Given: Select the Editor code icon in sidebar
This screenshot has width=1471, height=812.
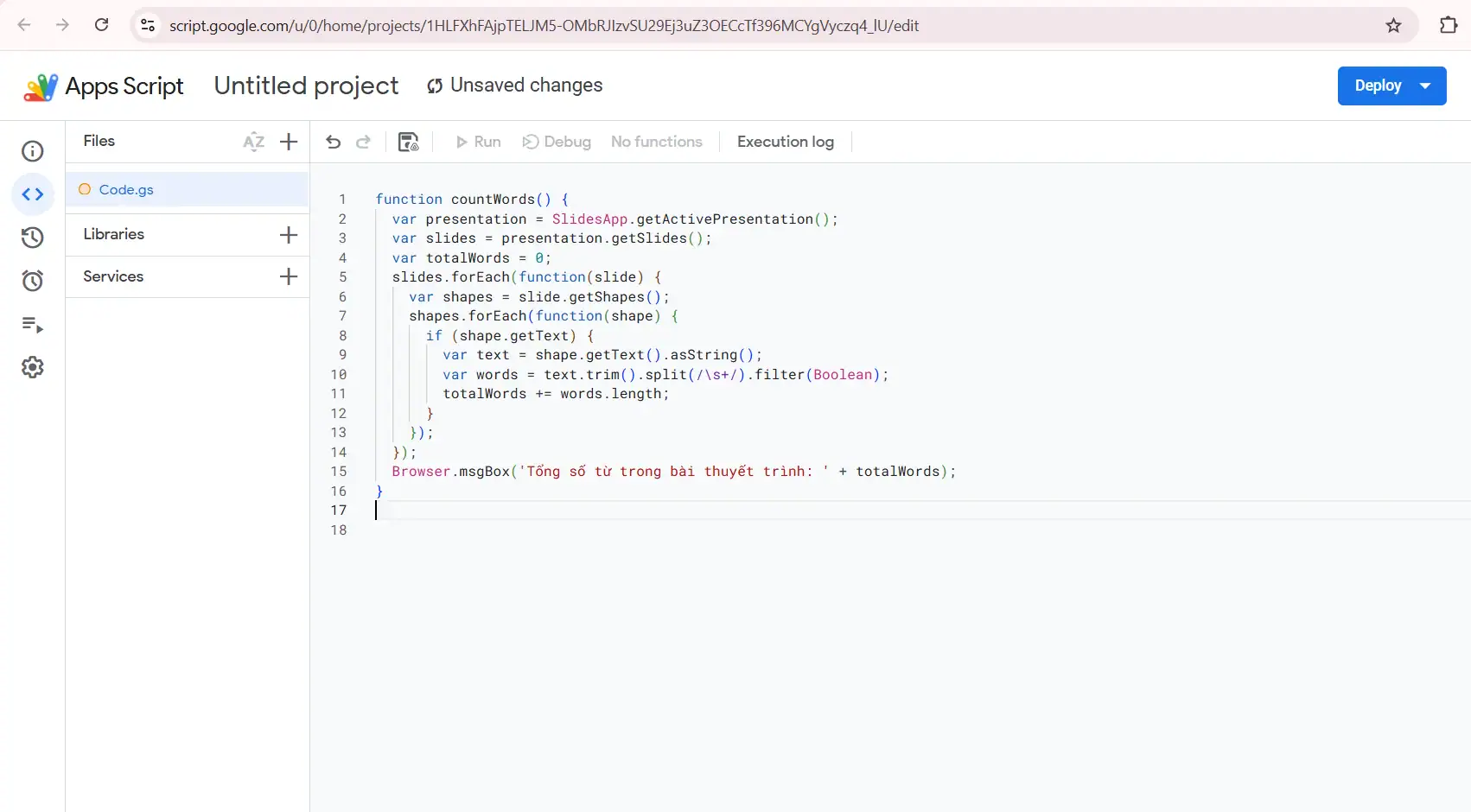Looking at the screenshot, I should [32, 194].
